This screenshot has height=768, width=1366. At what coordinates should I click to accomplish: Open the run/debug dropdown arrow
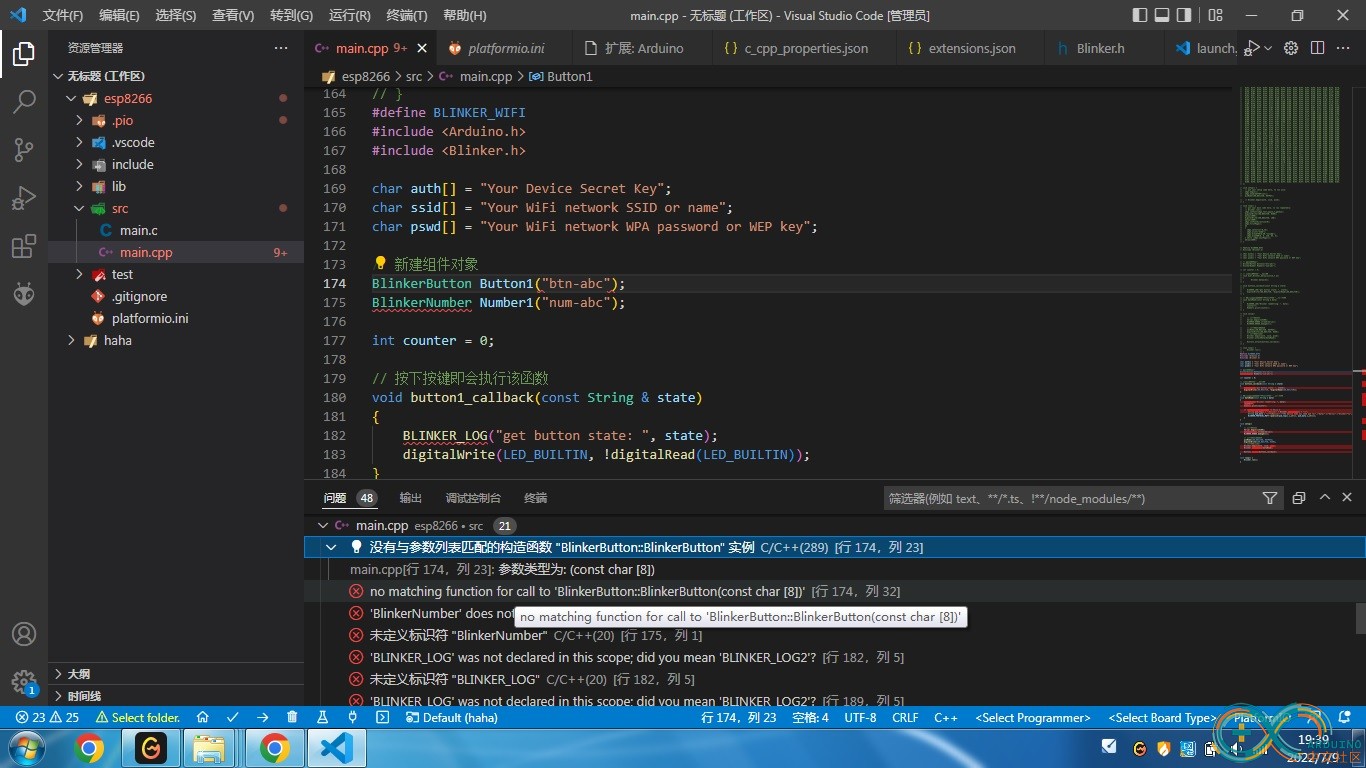[1268, 48]
